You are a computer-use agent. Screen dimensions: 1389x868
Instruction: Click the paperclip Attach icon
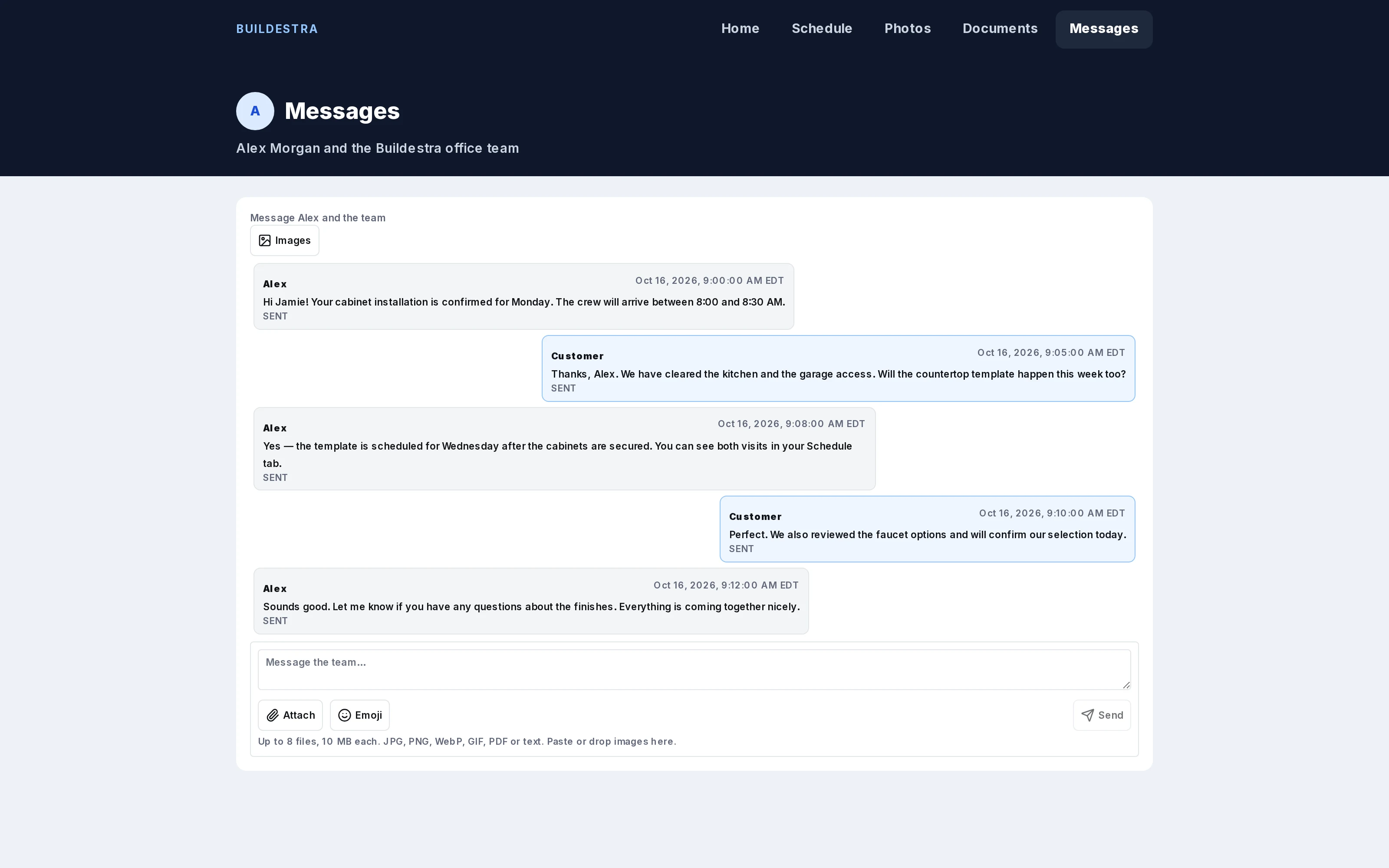[273, 715]
